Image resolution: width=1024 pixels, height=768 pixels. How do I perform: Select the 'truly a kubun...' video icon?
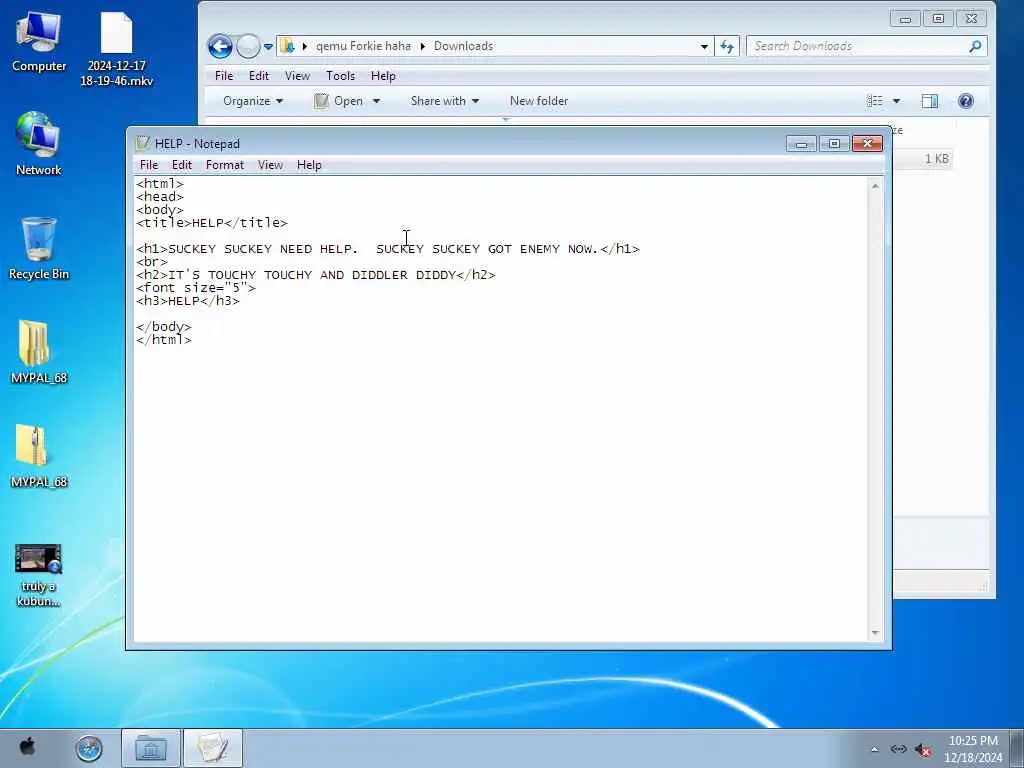click(x=39, y=575)
